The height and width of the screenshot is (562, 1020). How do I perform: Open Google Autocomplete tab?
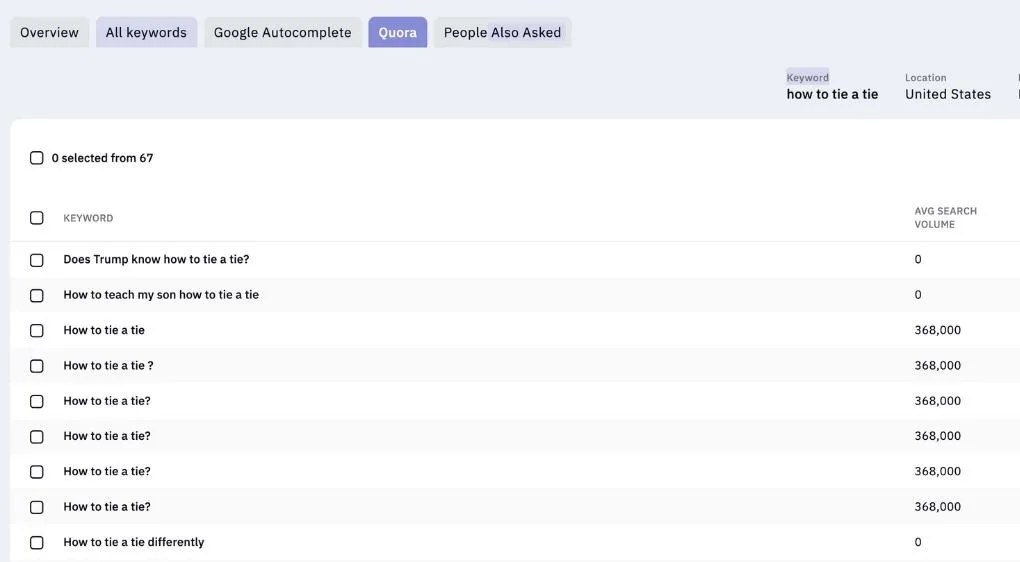point(282,33)
